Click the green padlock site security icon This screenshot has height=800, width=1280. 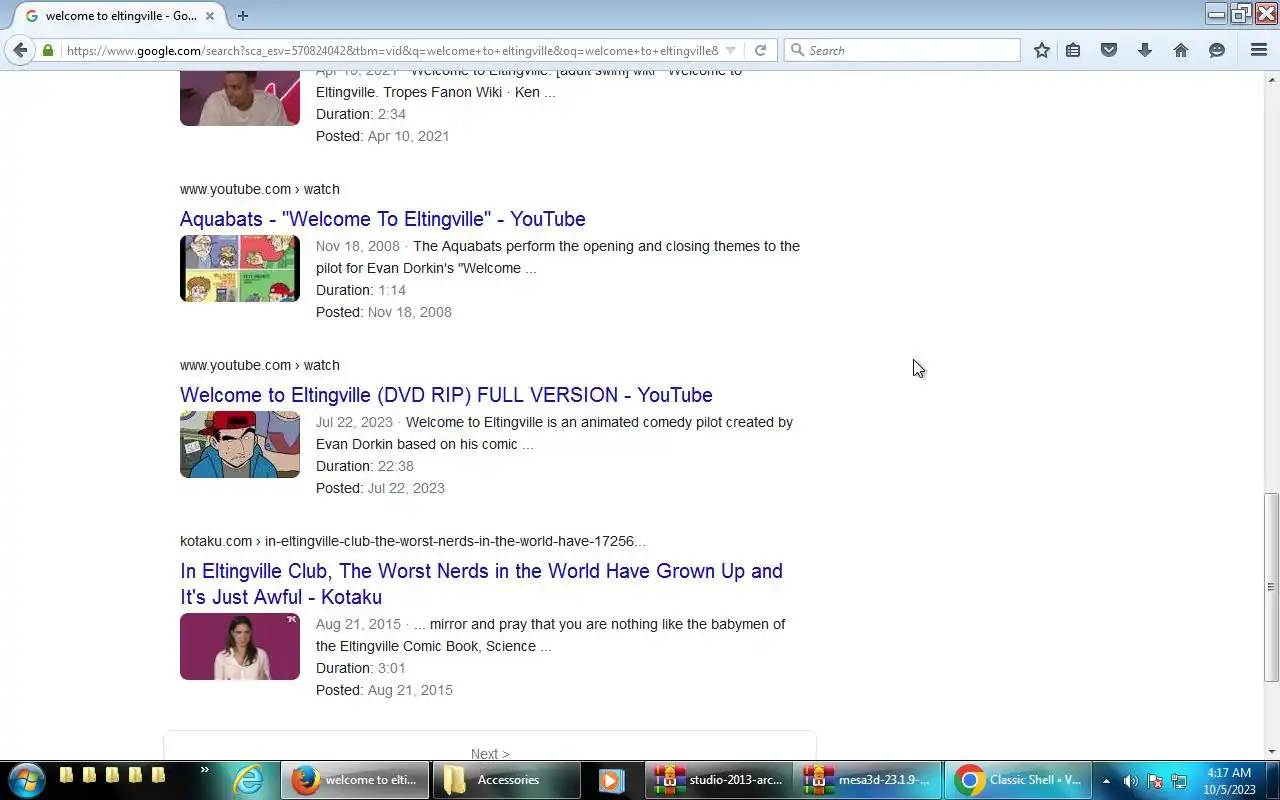pos(47,50)
